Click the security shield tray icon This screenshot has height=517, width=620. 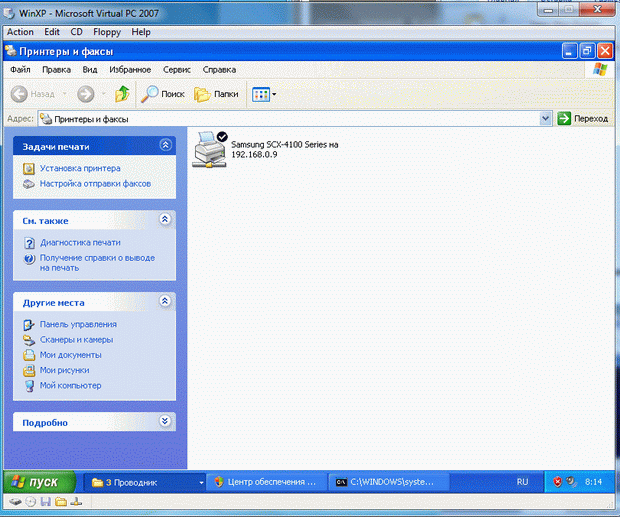pyautogui.click(x=558, y=482)
